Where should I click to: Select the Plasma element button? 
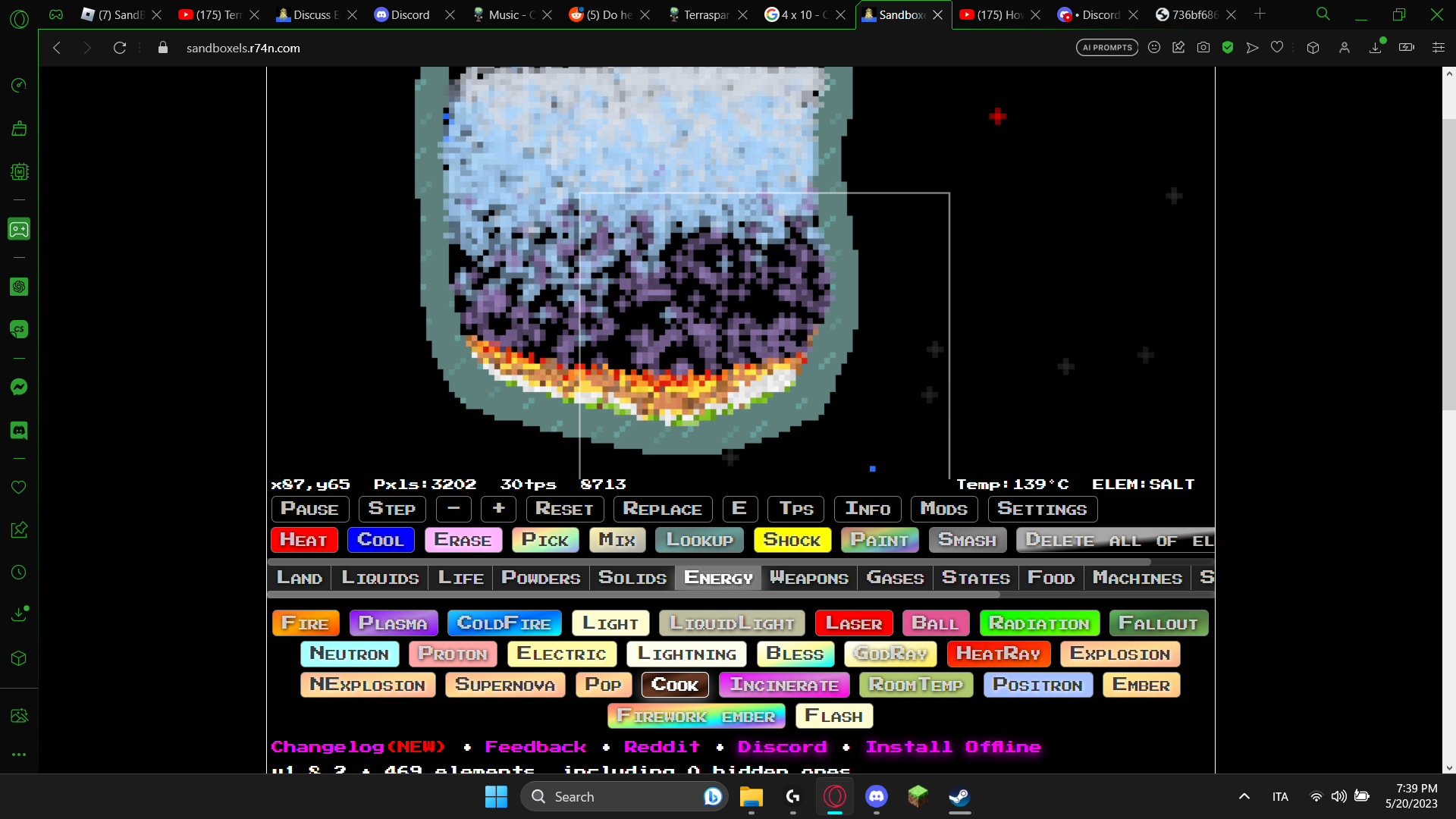click(393, 623)
